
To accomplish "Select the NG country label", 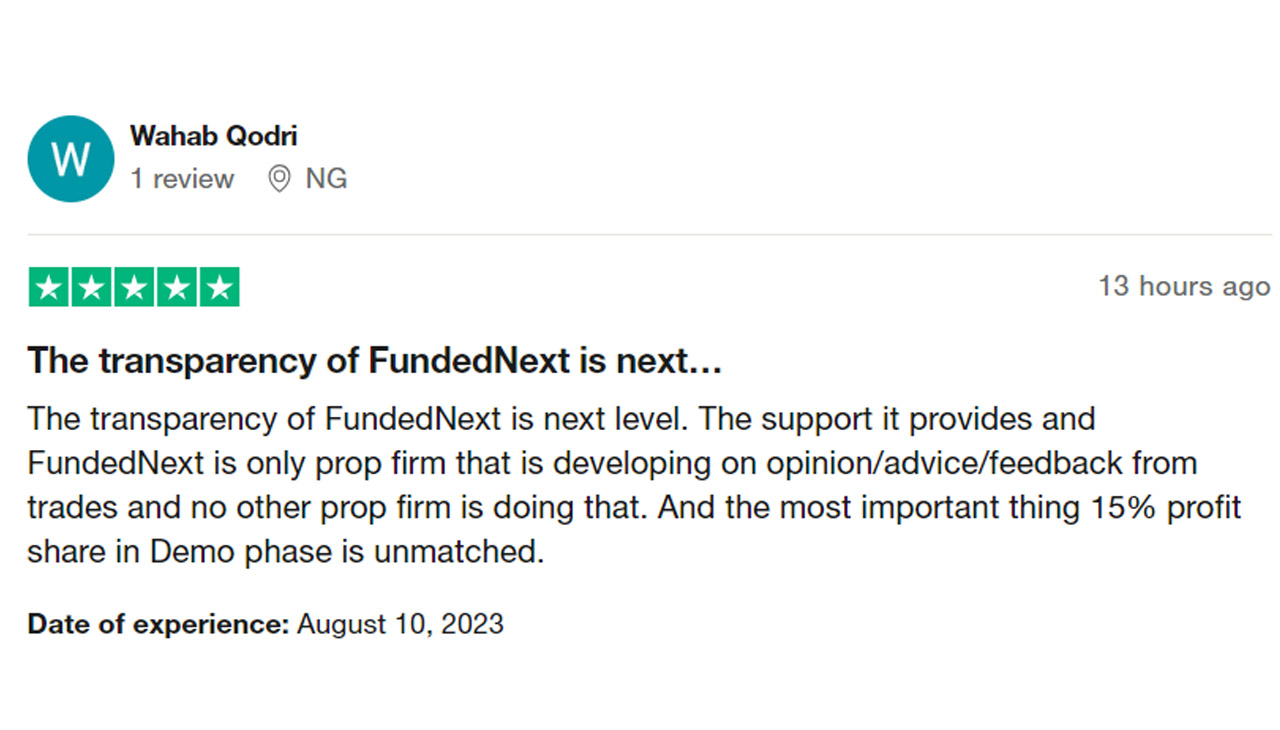I will [x=326, y=179].
